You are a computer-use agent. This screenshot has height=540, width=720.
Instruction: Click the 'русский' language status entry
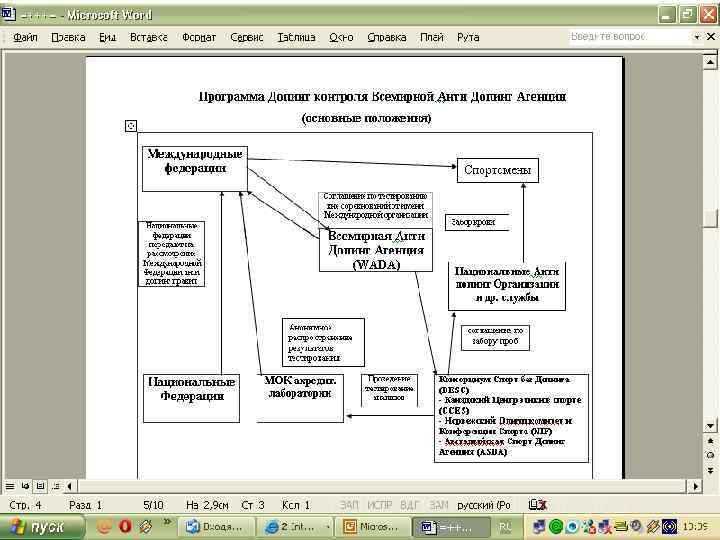click(484, 505)
